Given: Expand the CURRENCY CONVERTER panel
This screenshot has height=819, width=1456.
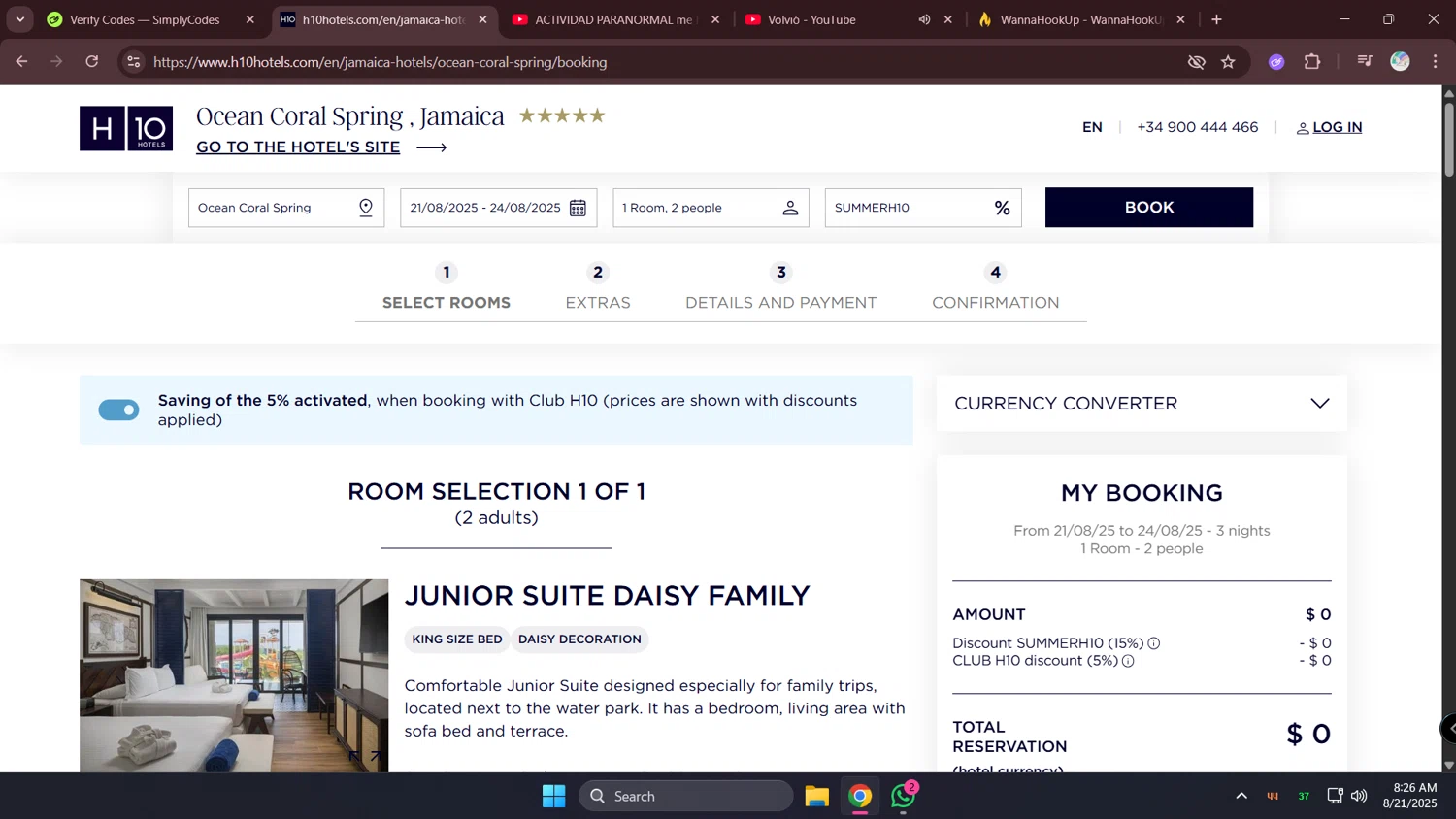Looking at the screenshot, I should click(1142, 404).
